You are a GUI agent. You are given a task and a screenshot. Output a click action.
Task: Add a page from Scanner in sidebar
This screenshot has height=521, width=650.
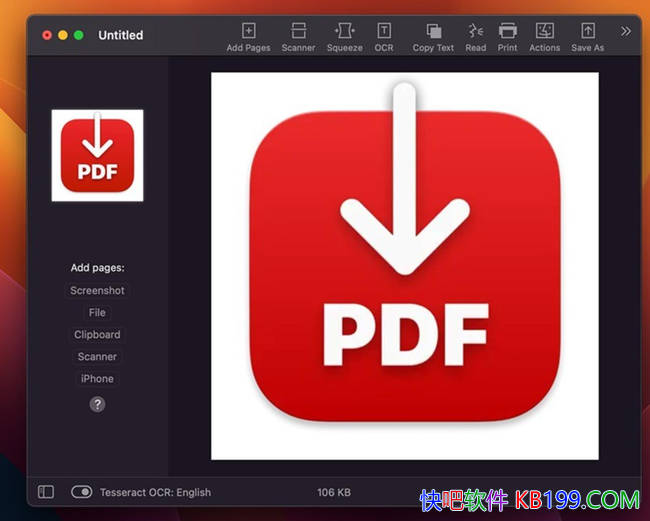(x=97, y=357)
